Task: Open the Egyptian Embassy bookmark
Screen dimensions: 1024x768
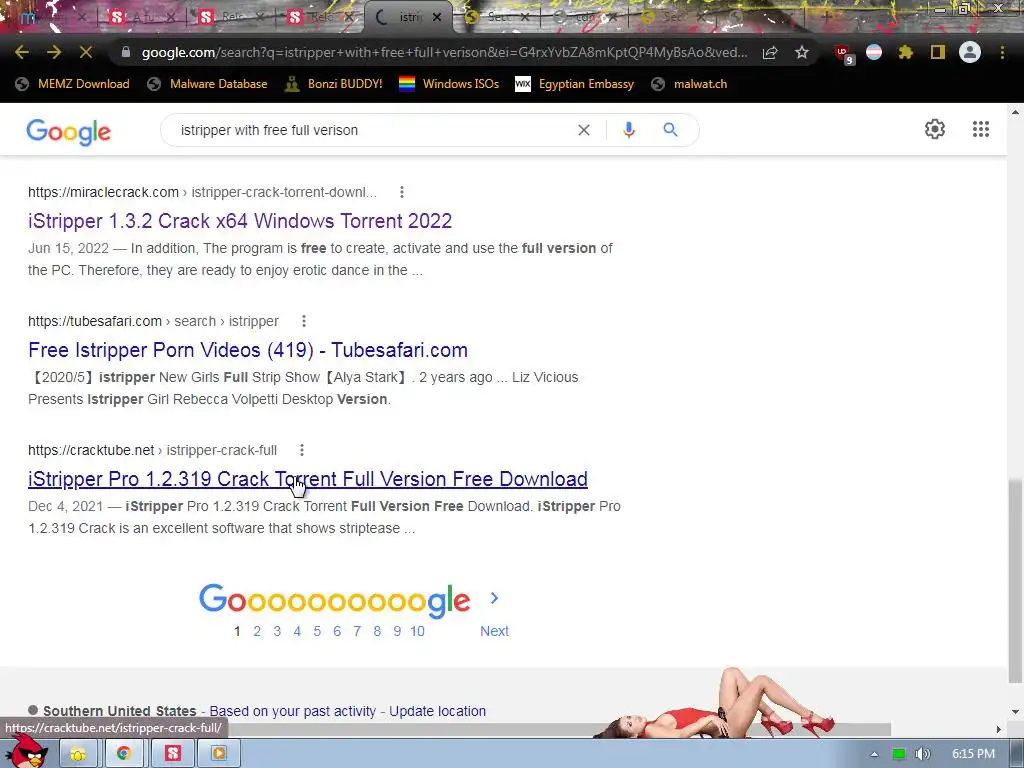Action: coord(575,84)
